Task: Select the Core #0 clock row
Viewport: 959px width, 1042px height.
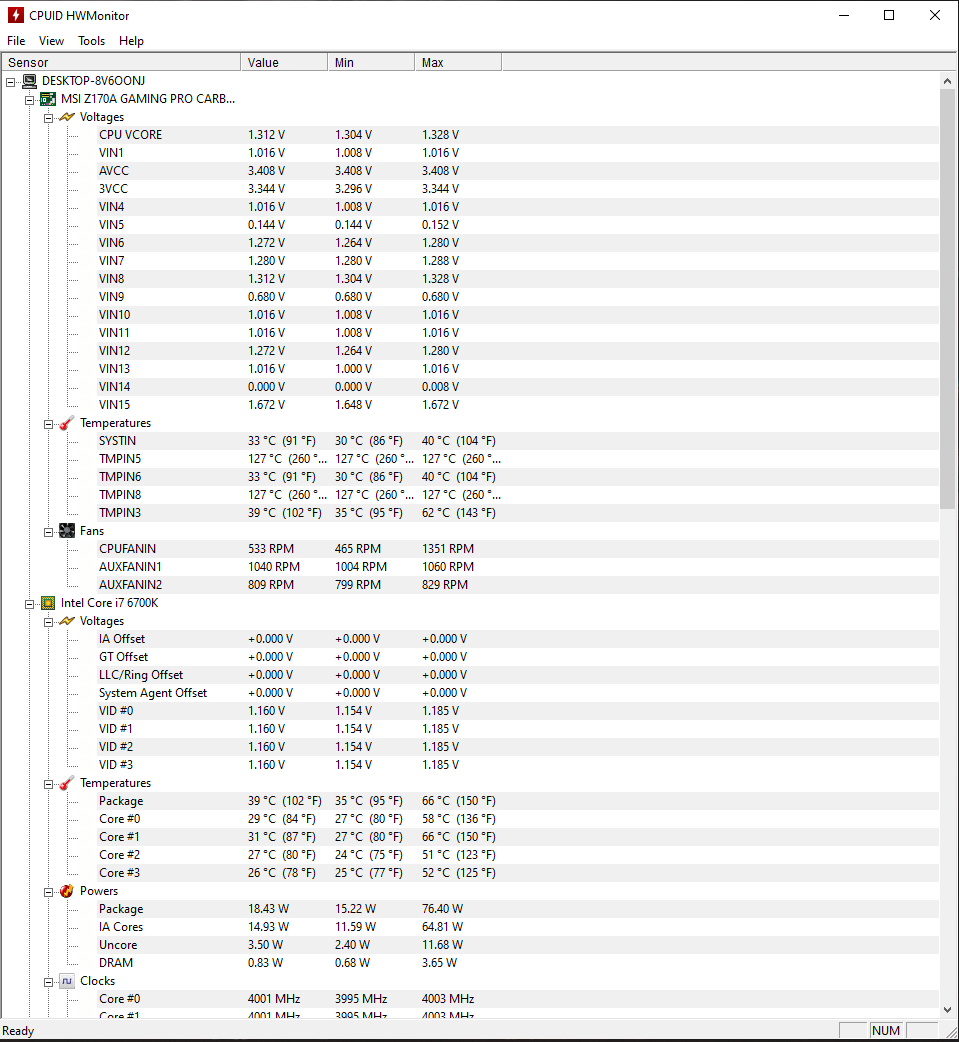Action: [x=518, y=999]
